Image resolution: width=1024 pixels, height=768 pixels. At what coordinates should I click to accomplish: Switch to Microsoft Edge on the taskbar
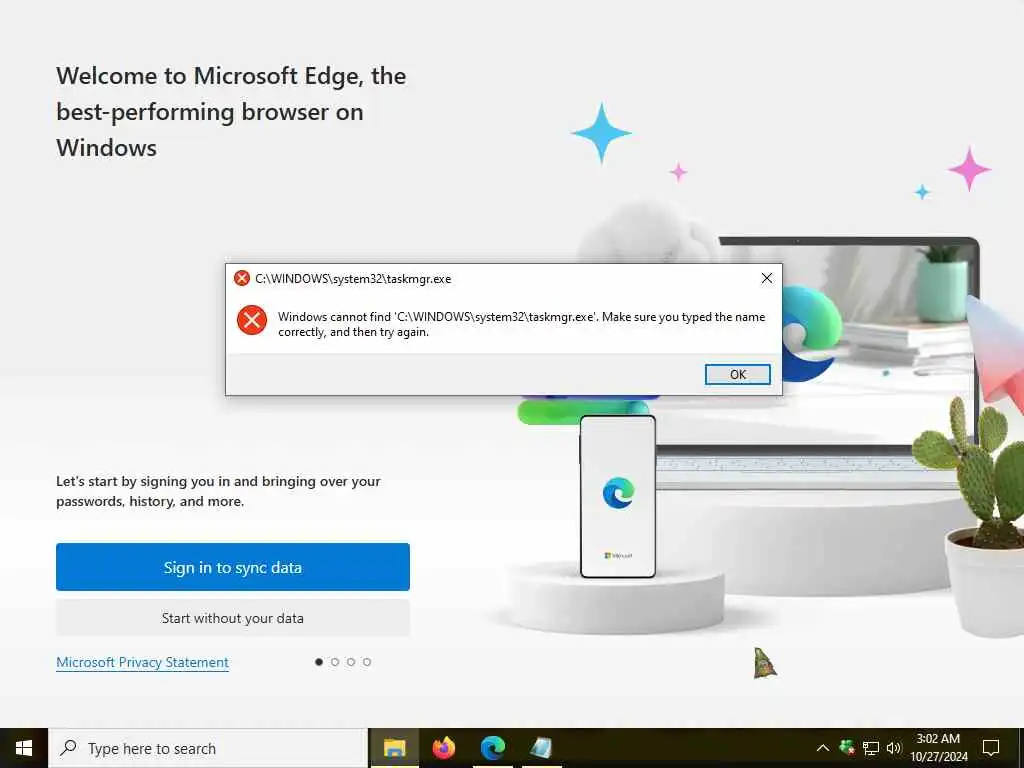coord(492,748)
